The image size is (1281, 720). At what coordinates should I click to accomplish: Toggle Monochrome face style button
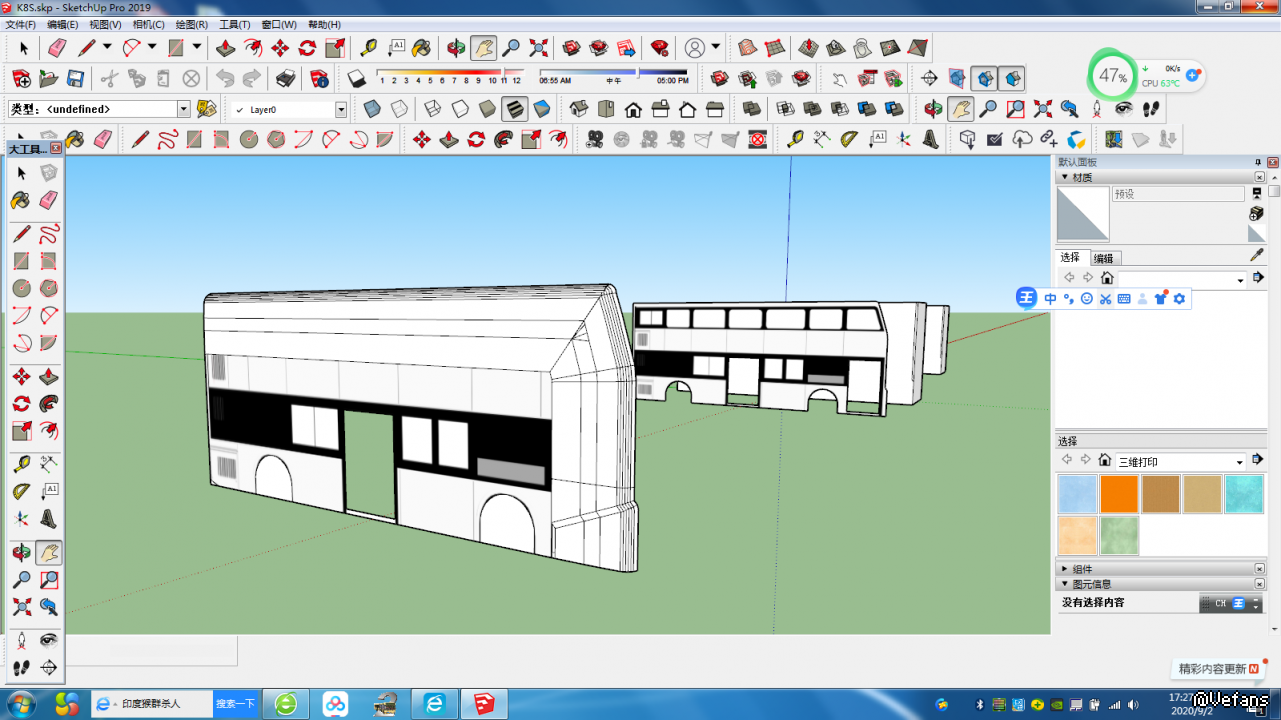(541, 108)
